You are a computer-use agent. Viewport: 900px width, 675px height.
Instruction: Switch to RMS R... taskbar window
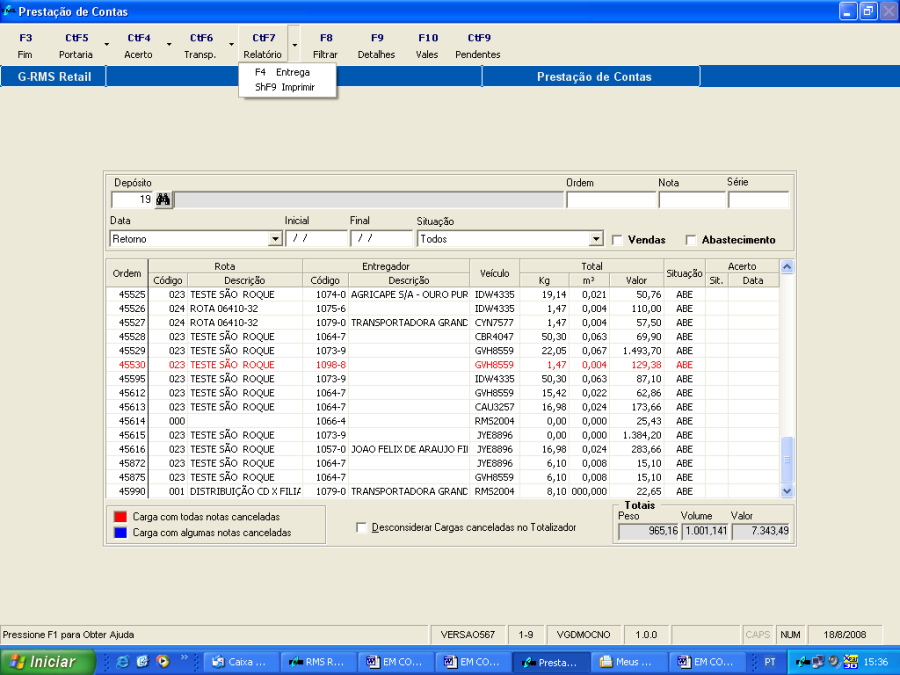[x=319, y=662]
